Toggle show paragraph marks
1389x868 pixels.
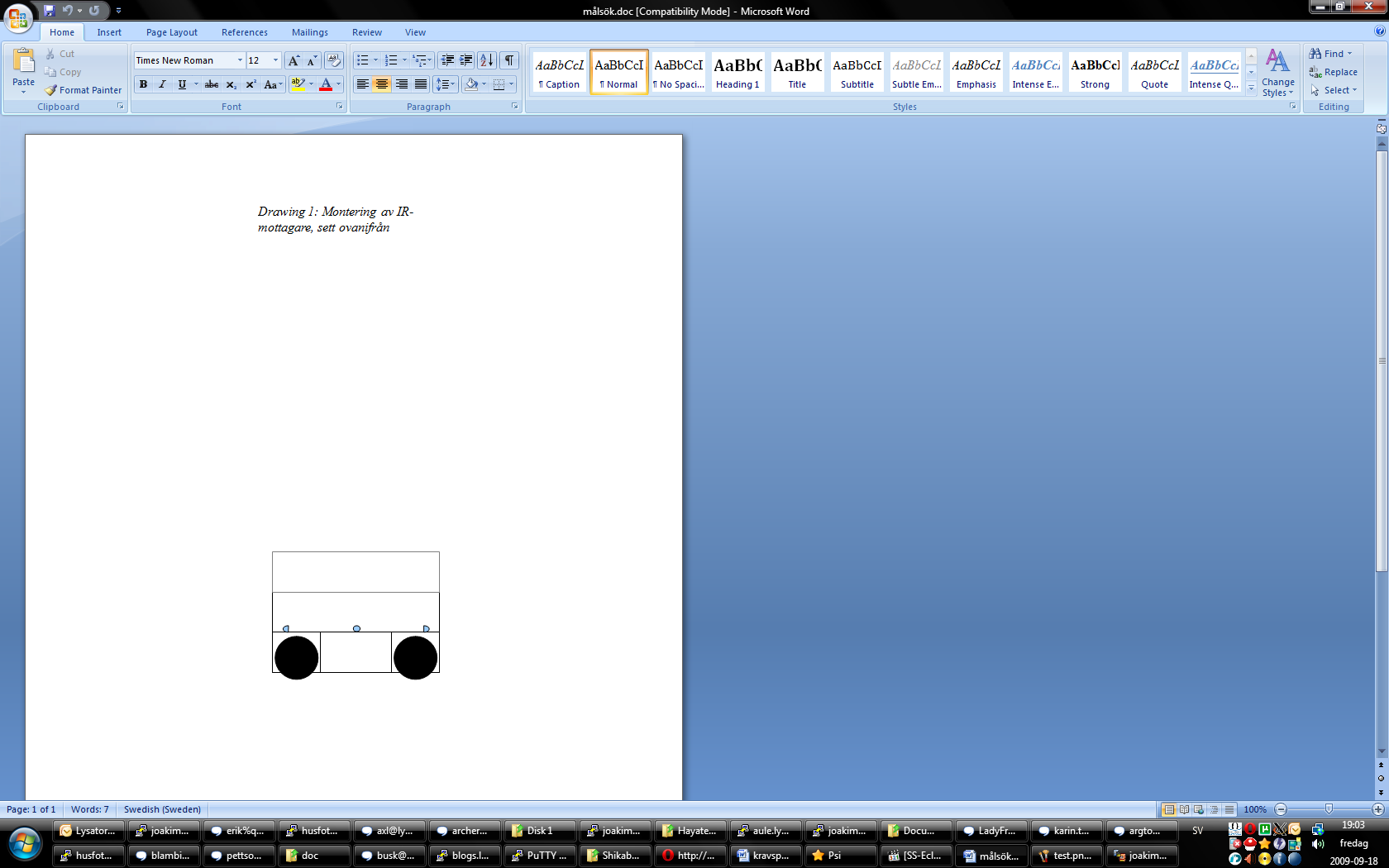[x=509, y=60]
